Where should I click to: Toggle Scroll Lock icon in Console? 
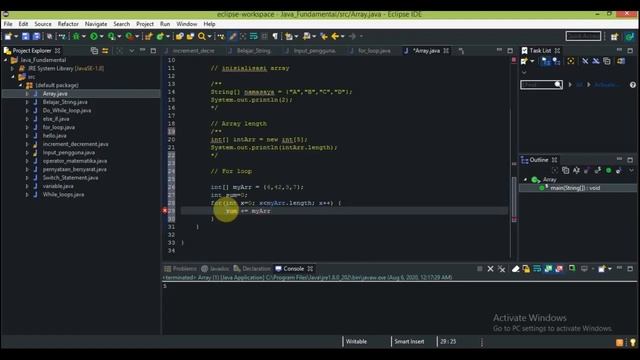coord(526,269)
